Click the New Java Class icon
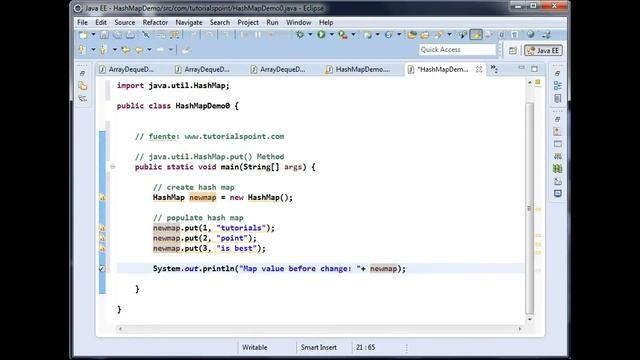 point(389,35)
